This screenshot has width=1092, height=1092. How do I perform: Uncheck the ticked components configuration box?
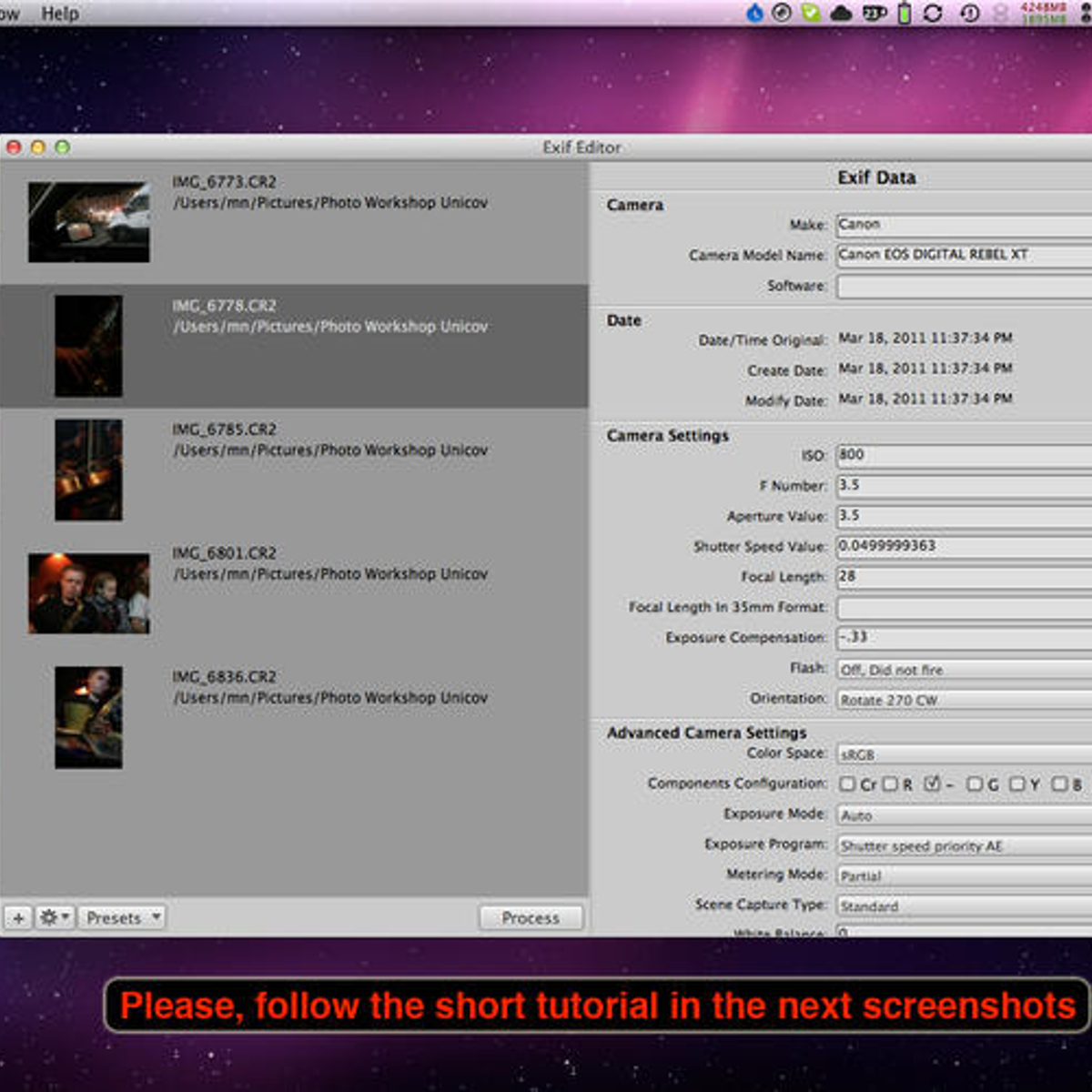click(931, 782)
